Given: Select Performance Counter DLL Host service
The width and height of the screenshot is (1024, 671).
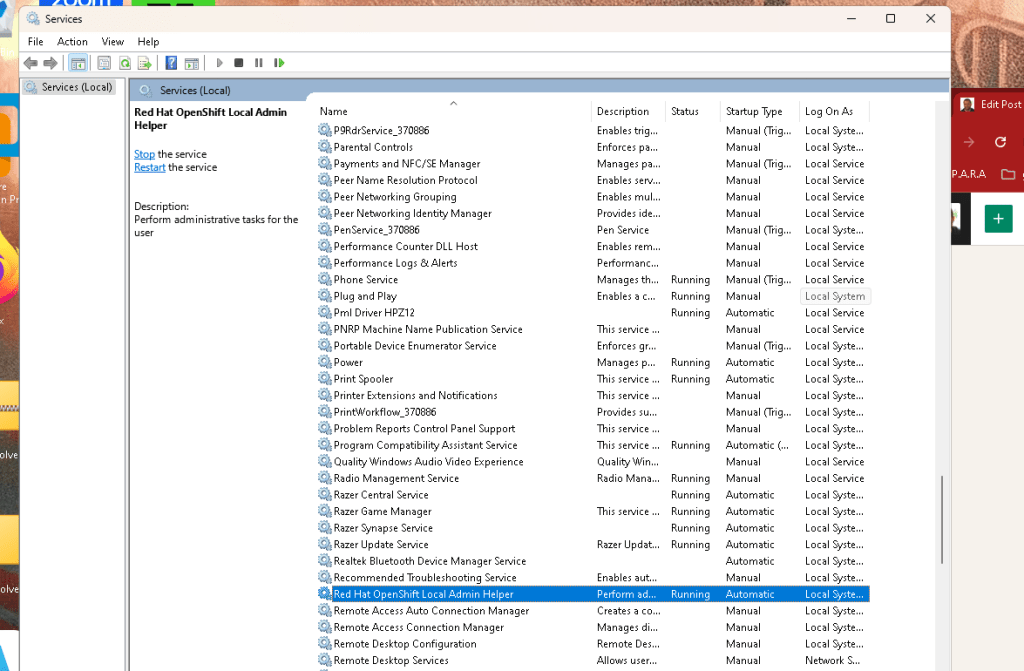Looking at the screenshot, I should pos(593,246).
